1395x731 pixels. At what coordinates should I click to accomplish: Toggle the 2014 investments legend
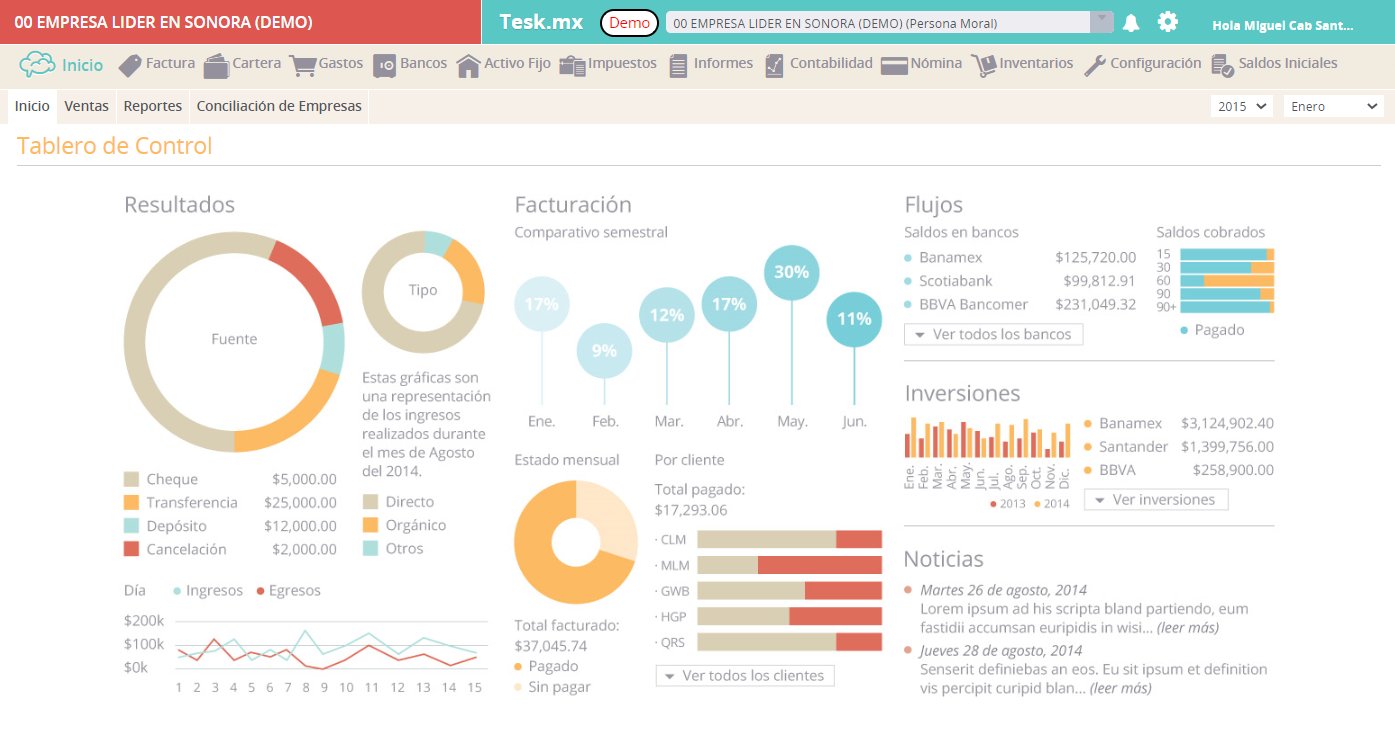point(1051,503)
